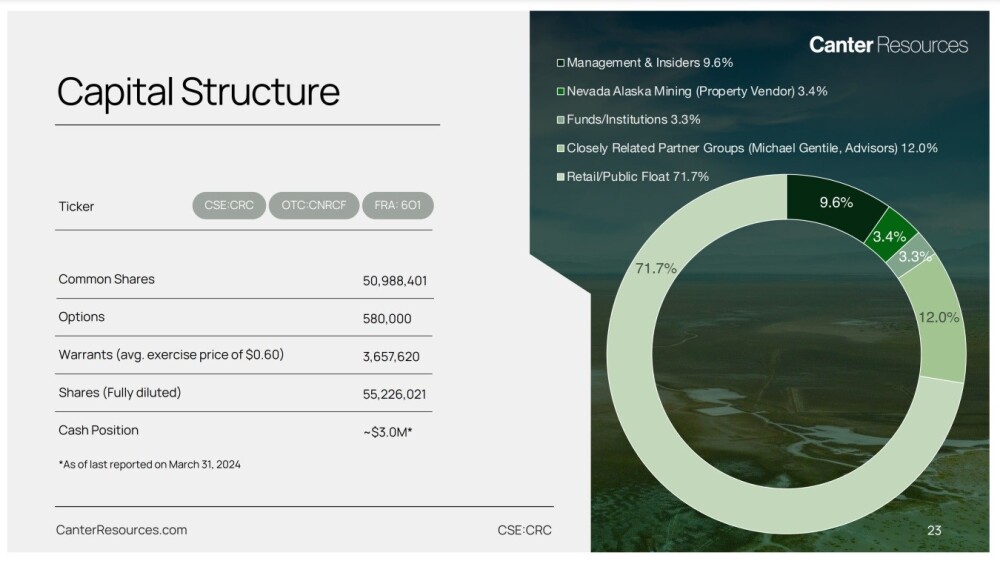Click the Warrants row label
Screen dimensions: 1000x564
click(x=171, y=355)
